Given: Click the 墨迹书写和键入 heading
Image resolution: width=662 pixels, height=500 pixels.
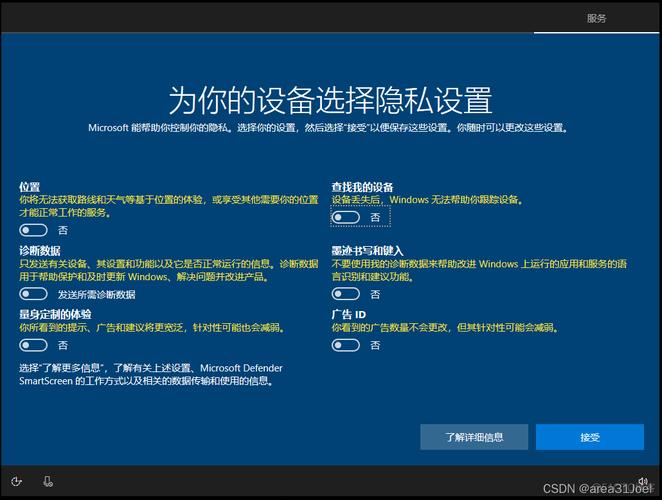Looking at the screenshot, I should (x=367, y=251).
